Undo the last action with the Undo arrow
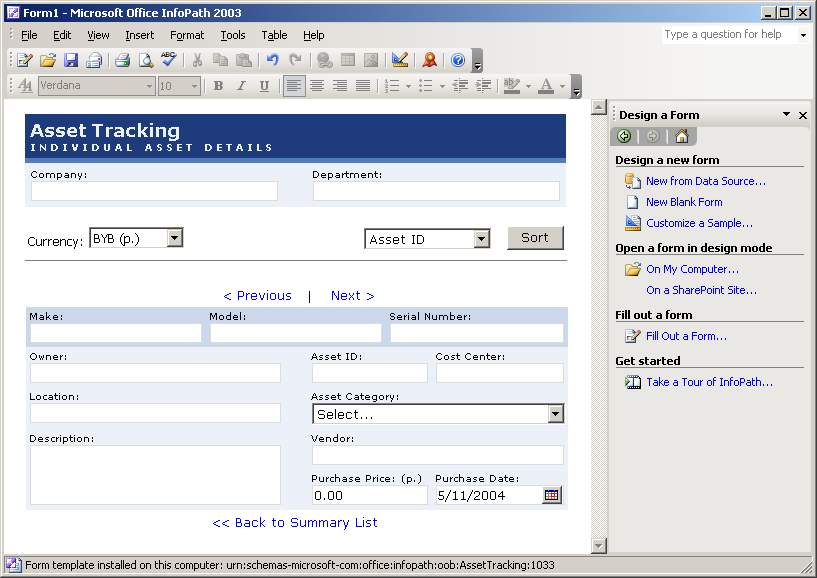 click(x=272, y=60)
